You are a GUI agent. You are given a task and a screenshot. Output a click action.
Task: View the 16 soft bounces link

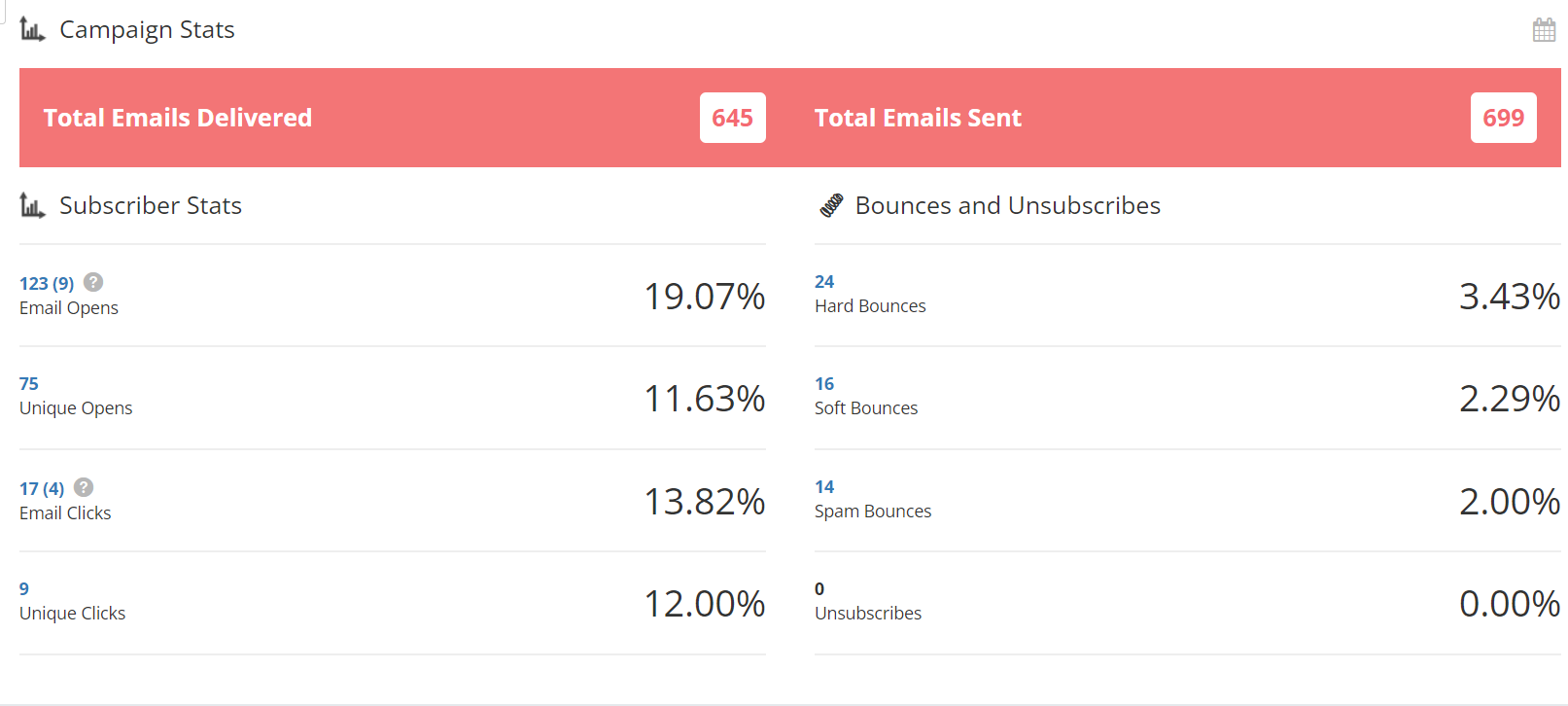click(x=824, y=384)
